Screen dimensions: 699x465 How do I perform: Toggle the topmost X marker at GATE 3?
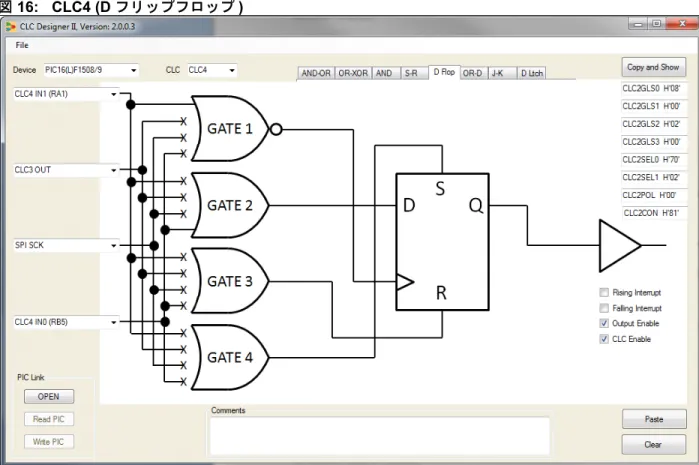click(x=183, y=257)
